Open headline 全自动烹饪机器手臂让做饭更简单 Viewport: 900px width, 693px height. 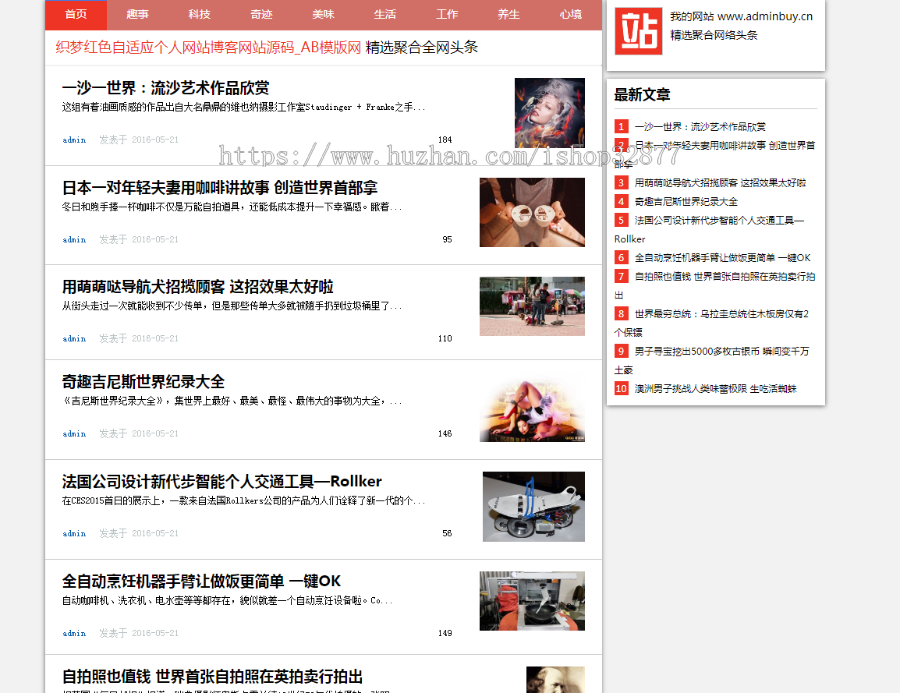pos(201,581)
